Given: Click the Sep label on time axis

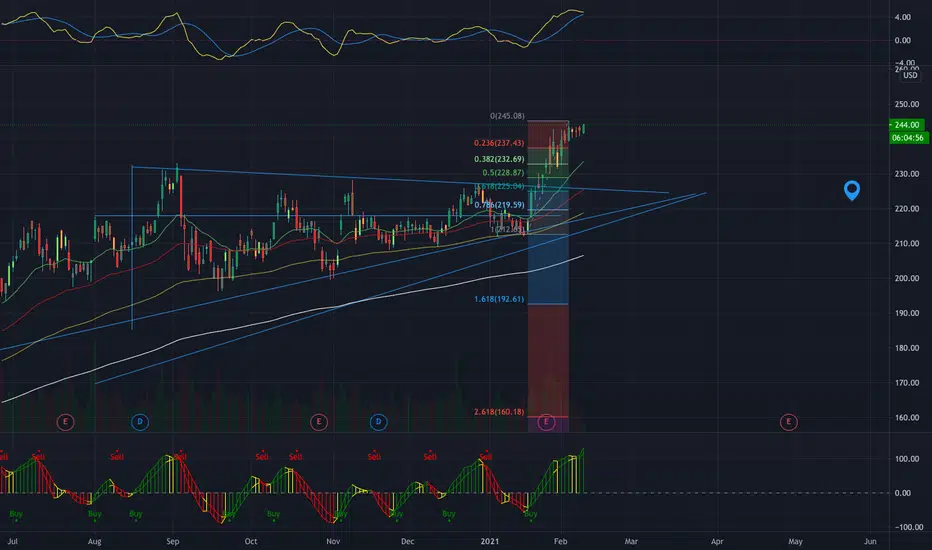Looking at the screenshot, I should click(172, 542).
